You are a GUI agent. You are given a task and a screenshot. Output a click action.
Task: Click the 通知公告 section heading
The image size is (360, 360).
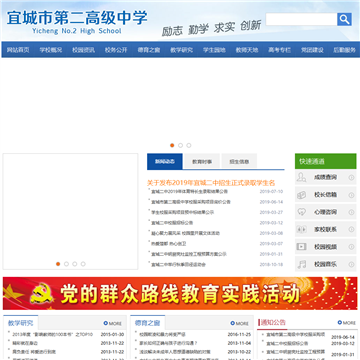[x=273, y=322]
